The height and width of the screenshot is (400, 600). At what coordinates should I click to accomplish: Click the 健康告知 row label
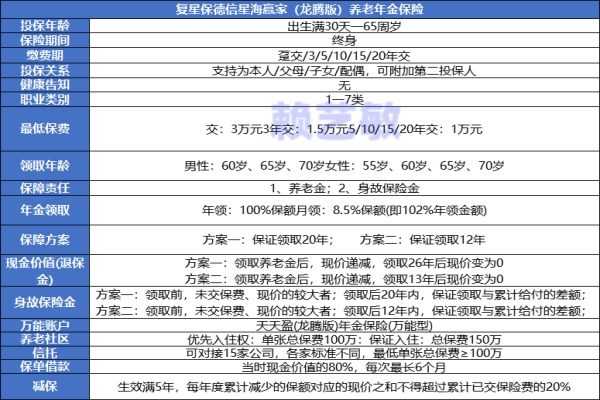pos(45,85)
